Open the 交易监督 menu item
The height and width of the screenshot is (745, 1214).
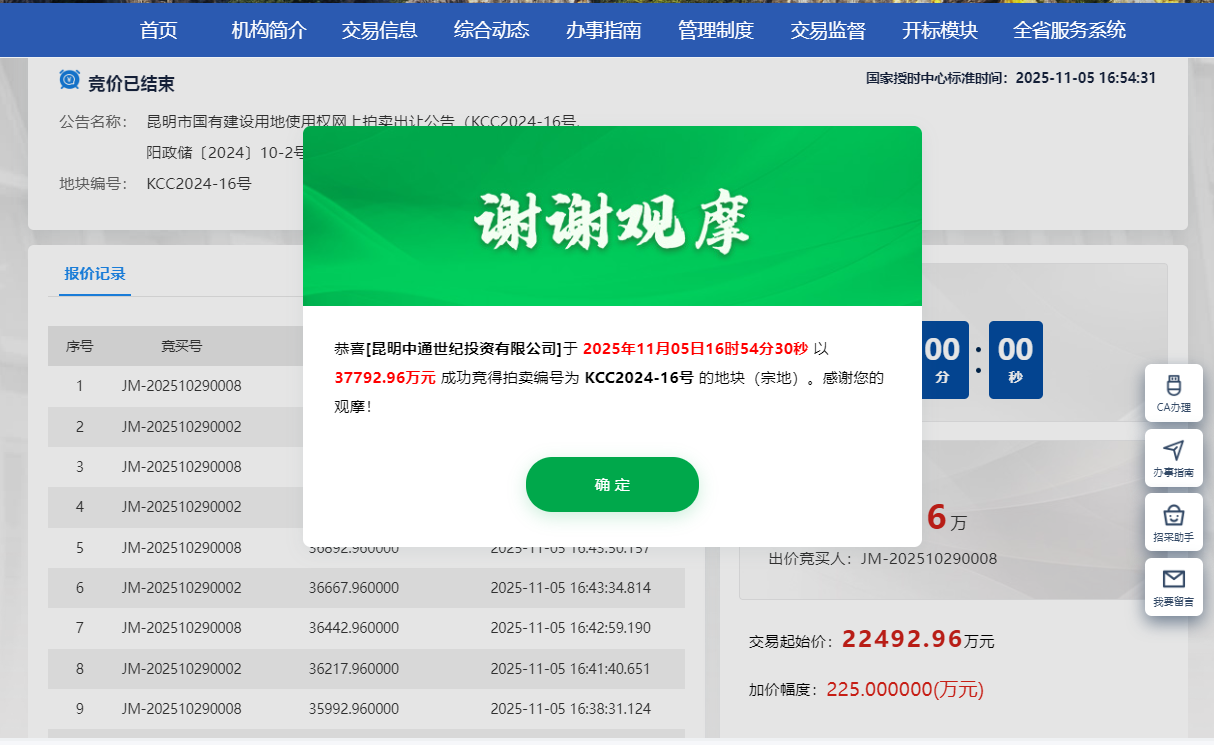point(828,30)
